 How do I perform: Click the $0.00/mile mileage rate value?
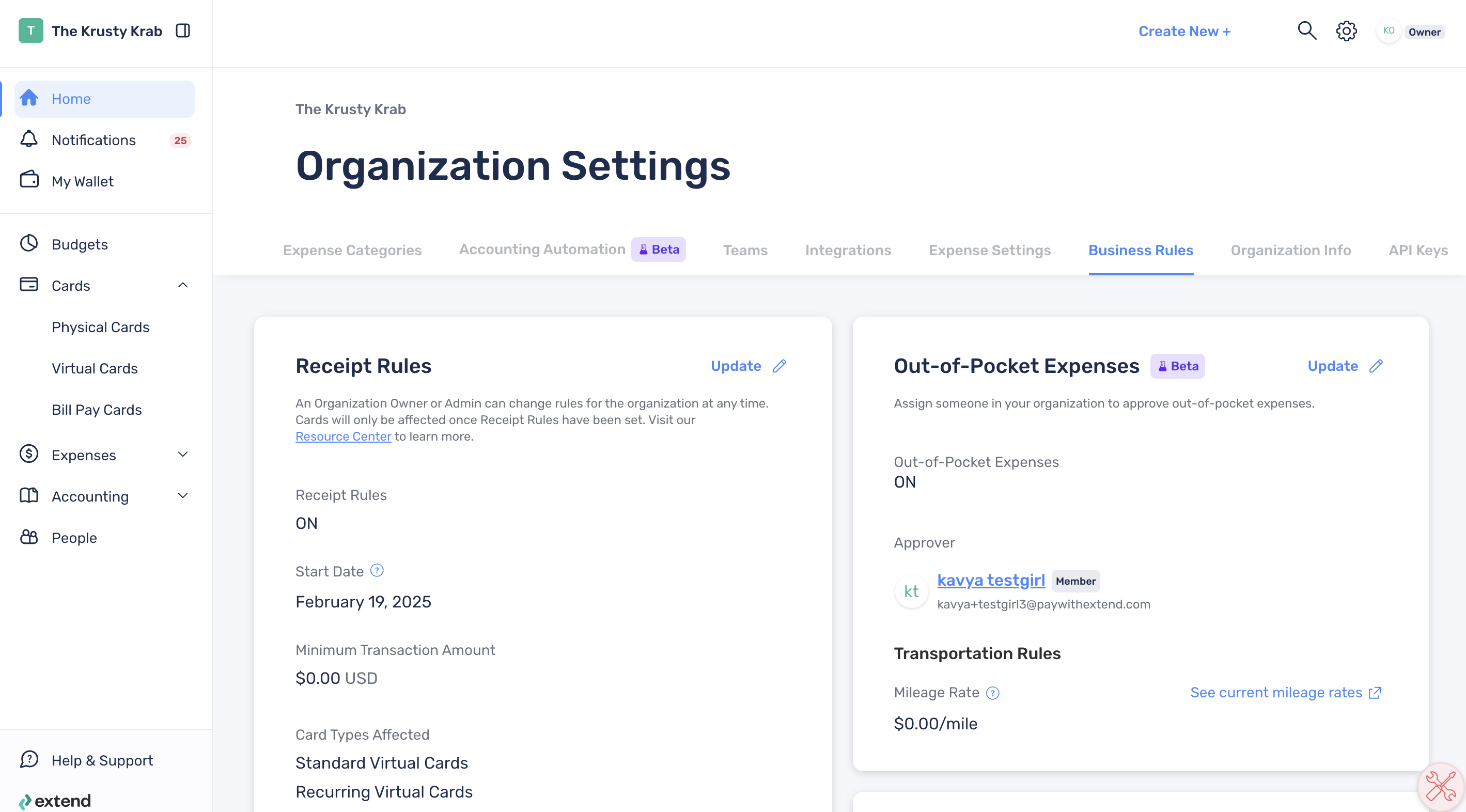click(x=935, y=723)
